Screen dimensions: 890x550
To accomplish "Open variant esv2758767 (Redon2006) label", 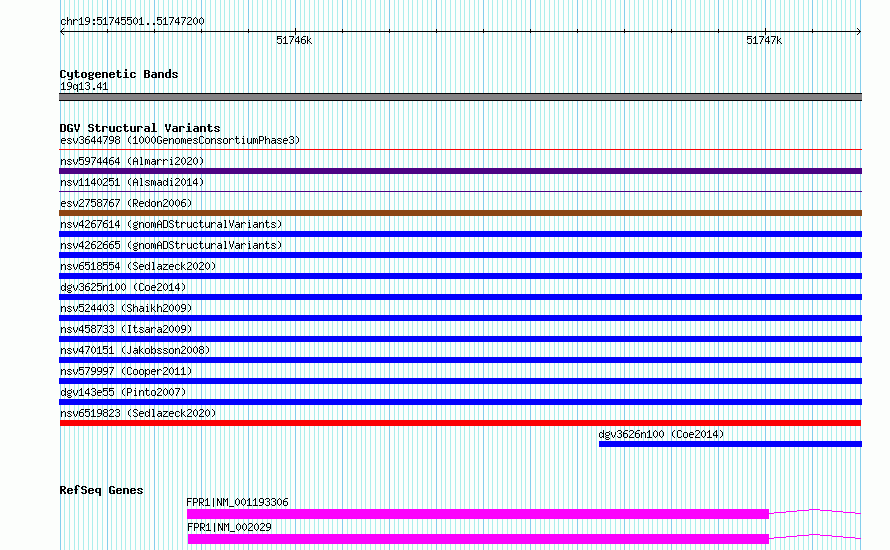I will (x=126, y=203).
